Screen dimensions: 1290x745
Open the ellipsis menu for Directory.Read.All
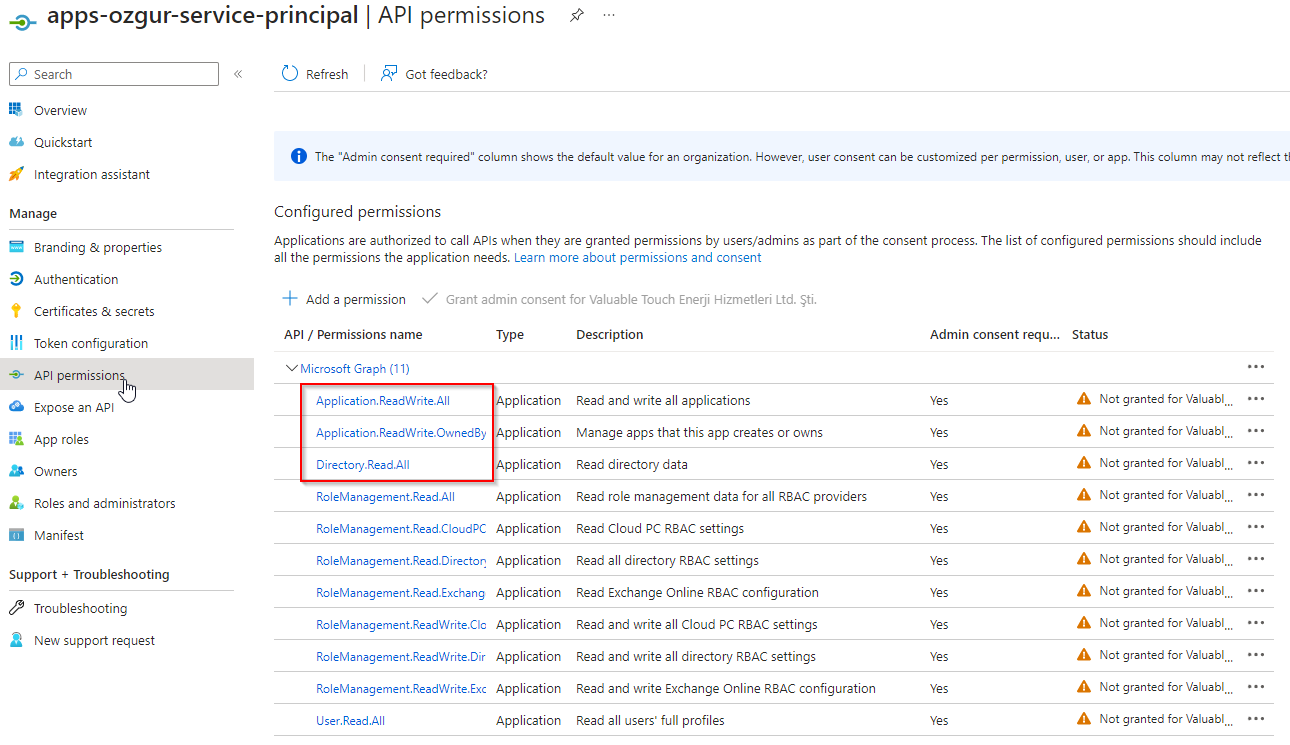point(1256,462)
